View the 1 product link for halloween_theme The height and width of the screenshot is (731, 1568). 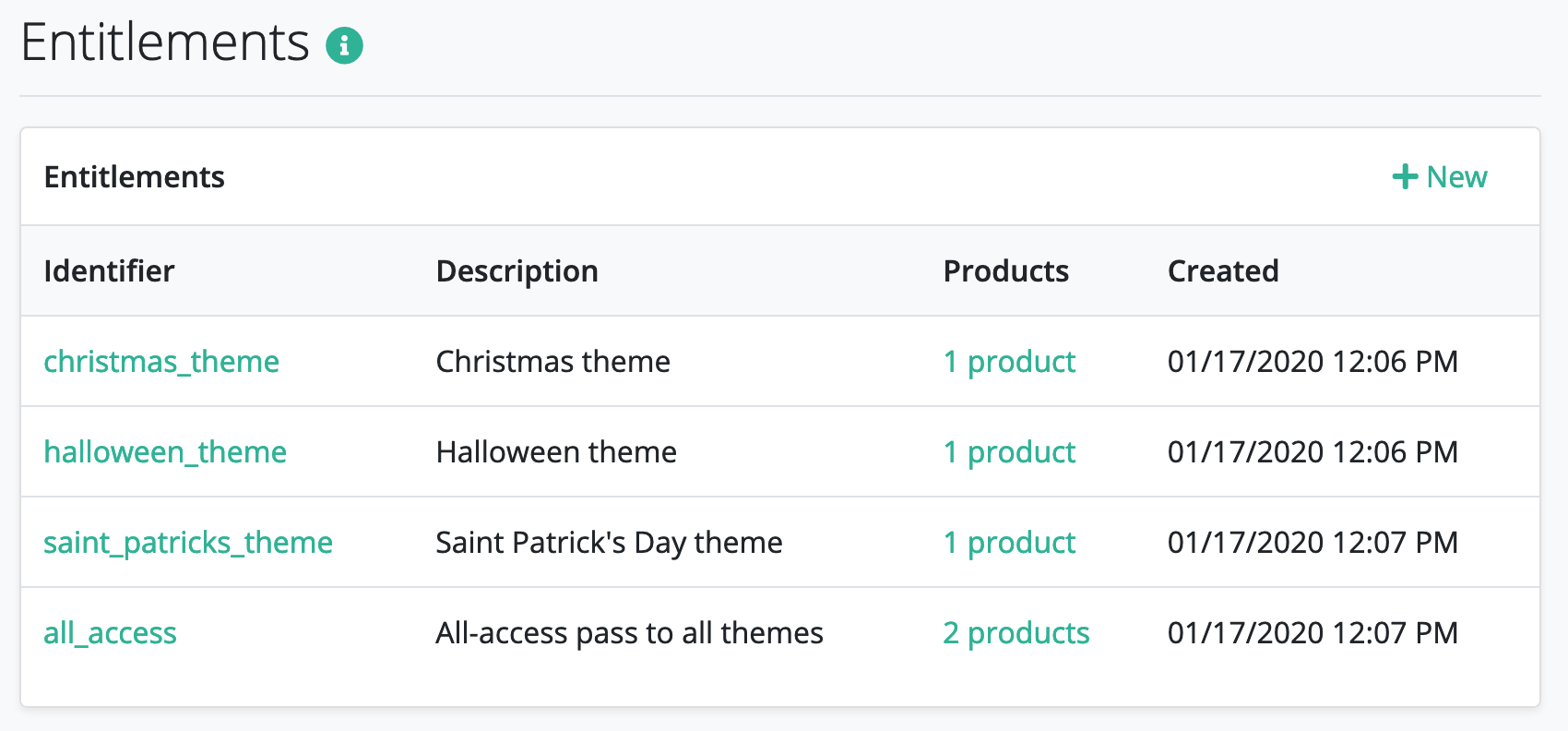pos(1009,451)
